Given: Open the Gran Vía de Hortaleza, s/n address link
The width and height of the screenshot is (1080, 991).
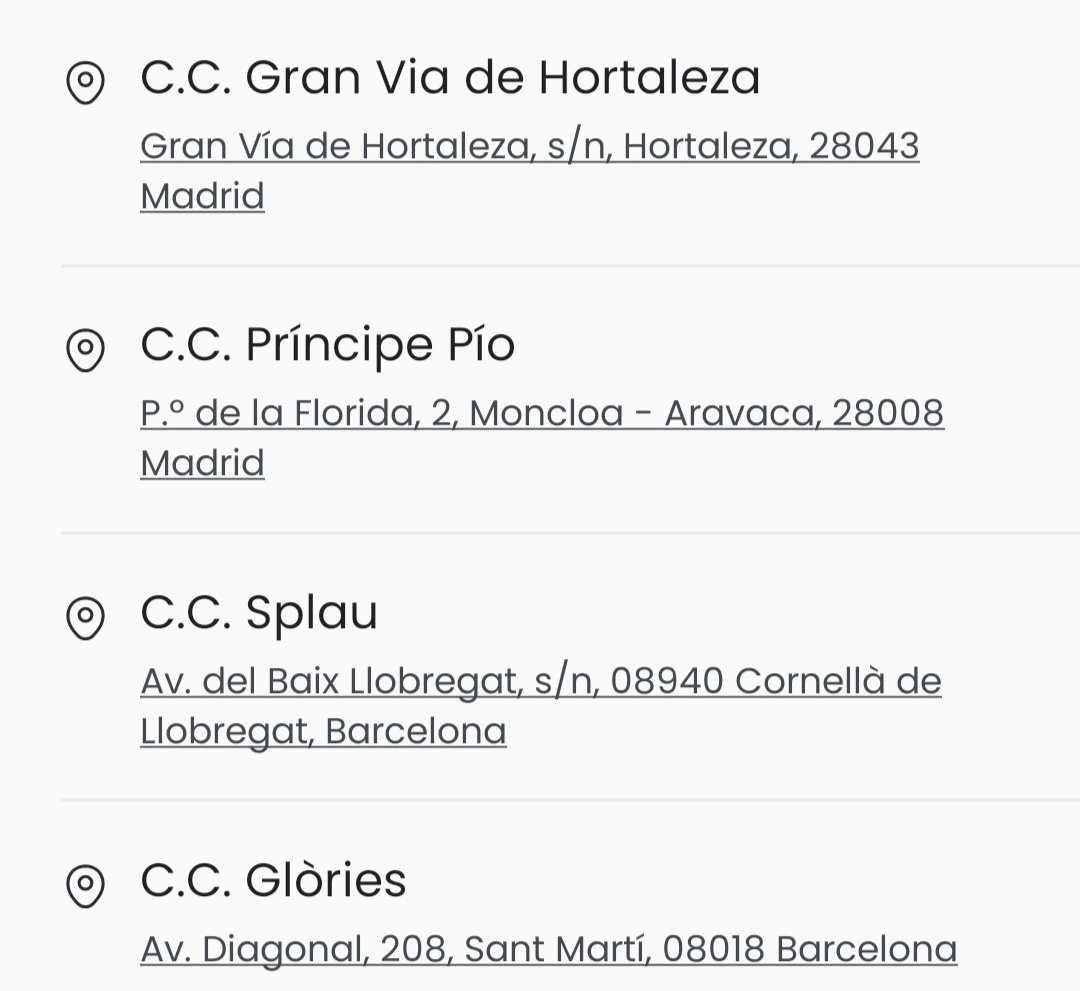Looking at the screenshot, I should point(530,171).
